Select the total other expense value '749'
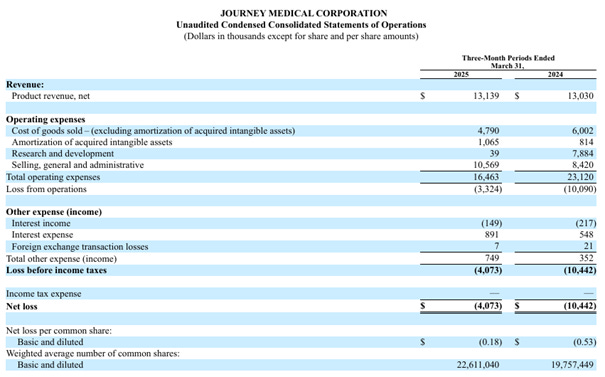This screenshot has height=377, width=605. [492, 258]
